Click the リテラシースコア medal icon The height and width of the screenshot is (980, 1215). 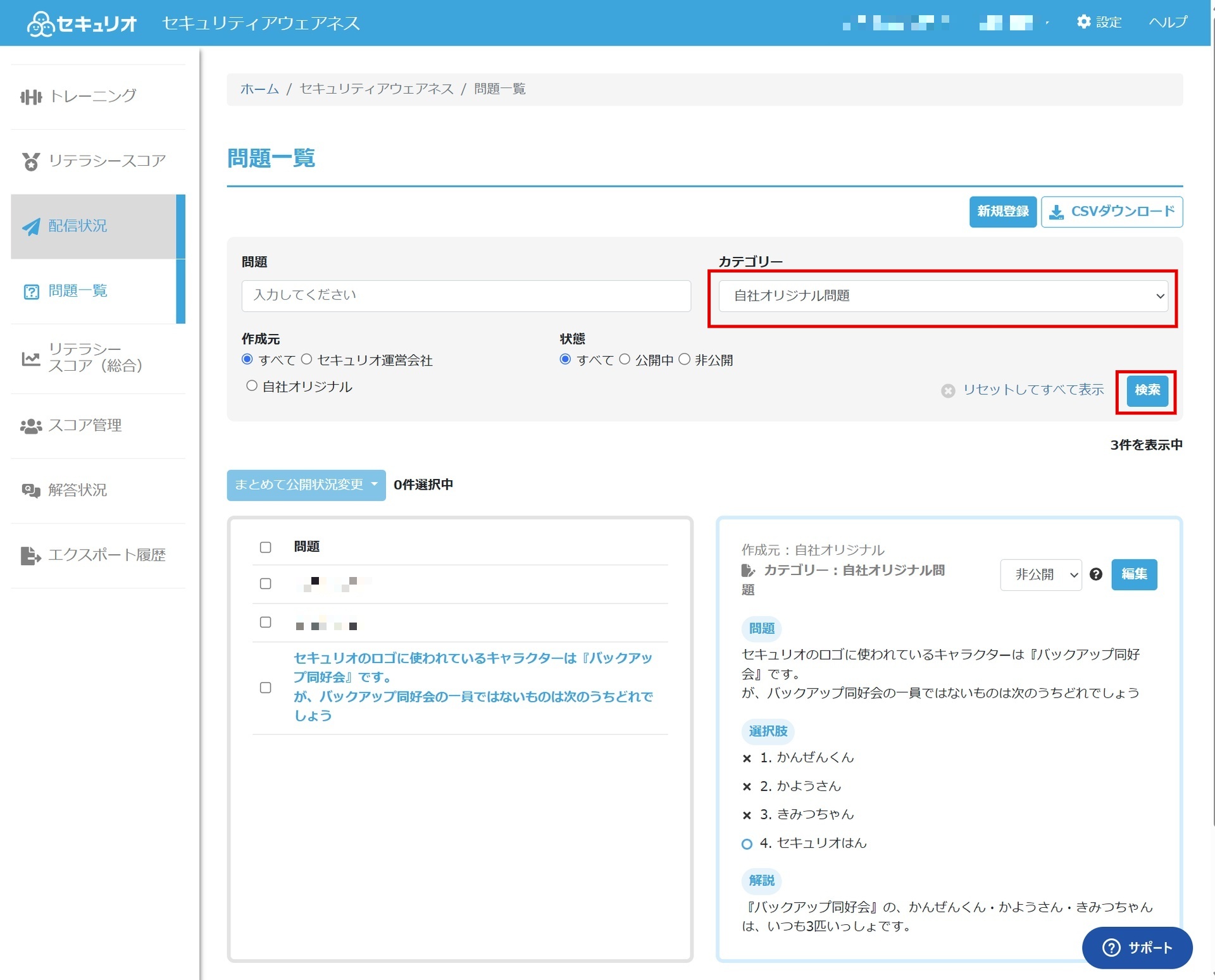[30, 162]
